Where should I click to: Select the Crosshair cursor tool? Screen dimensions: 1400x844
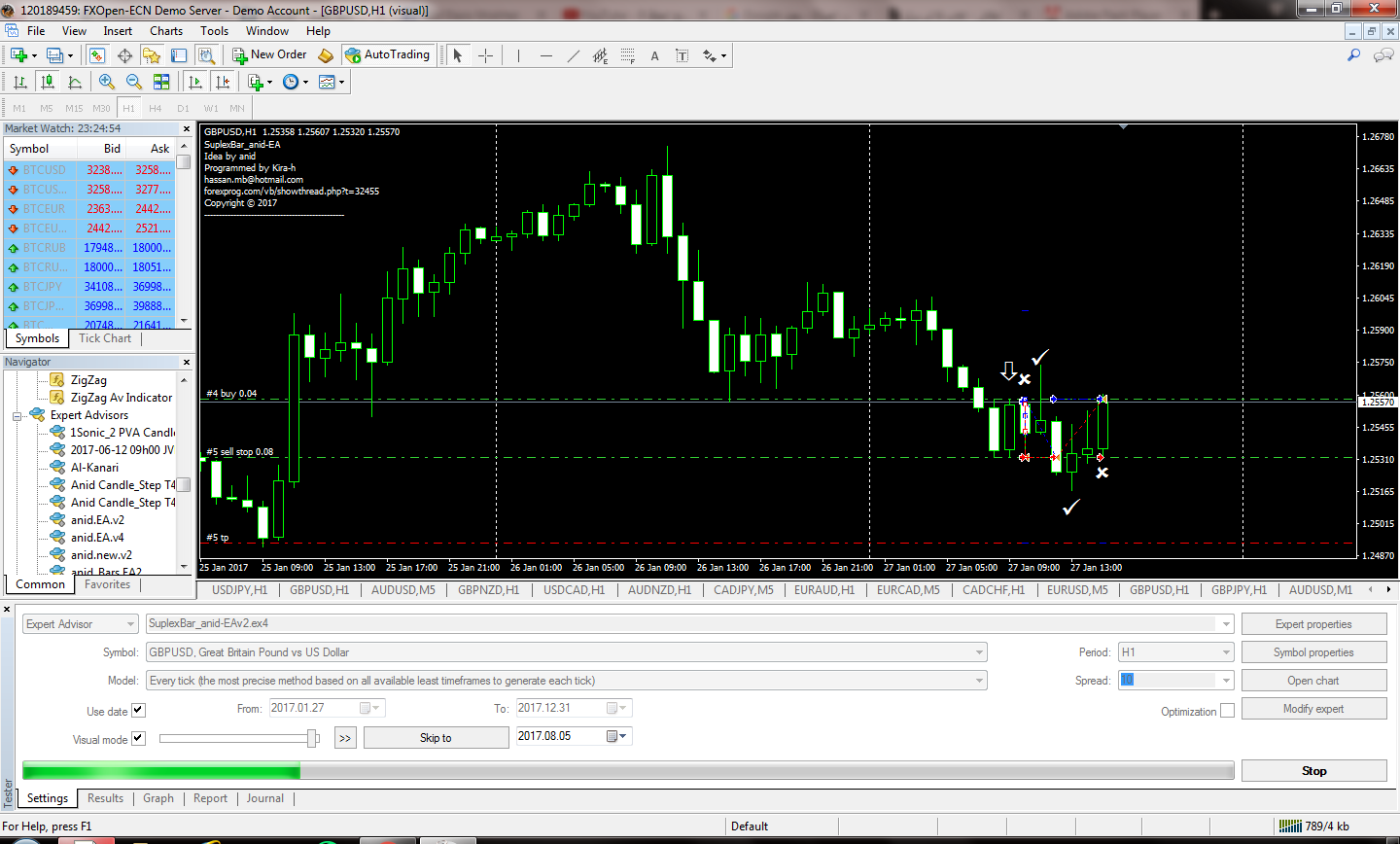coord(485,55)
